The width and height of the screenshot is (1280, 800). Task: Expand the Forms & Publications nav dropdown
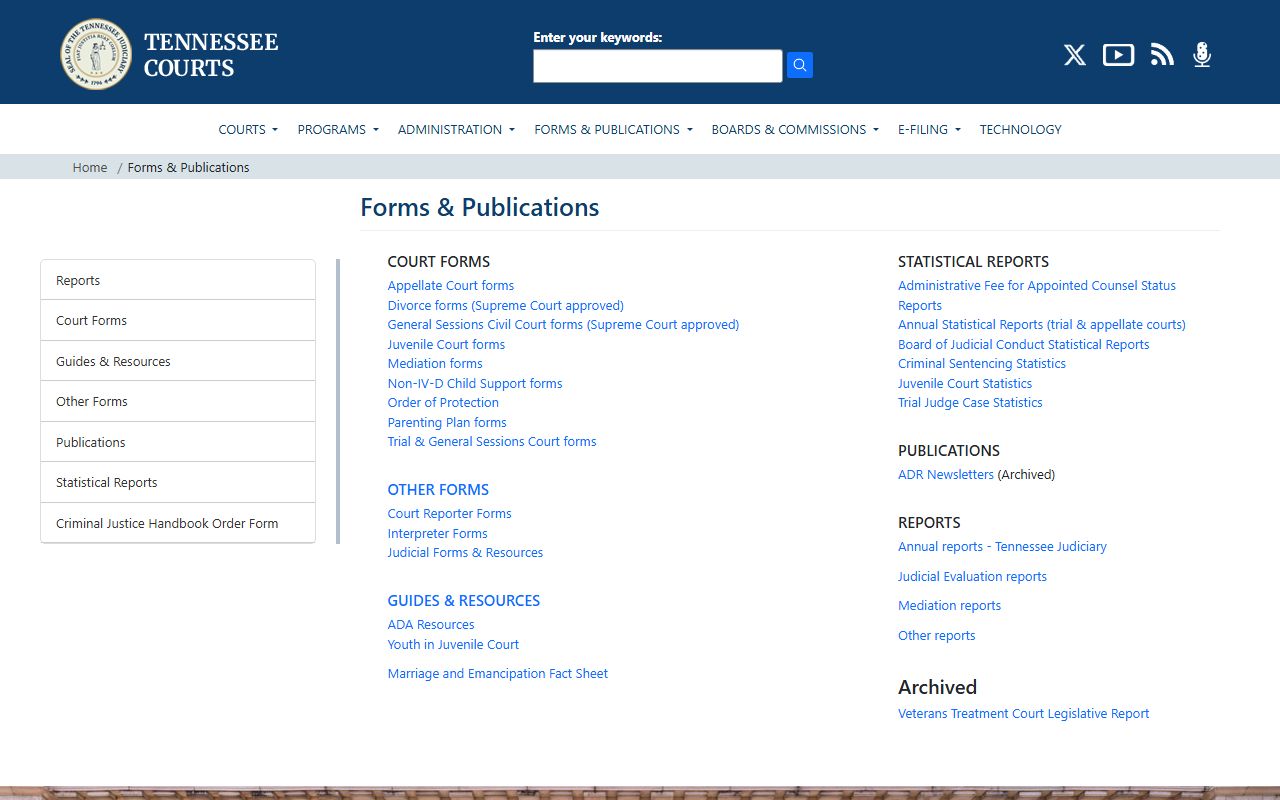click(613, 129)
